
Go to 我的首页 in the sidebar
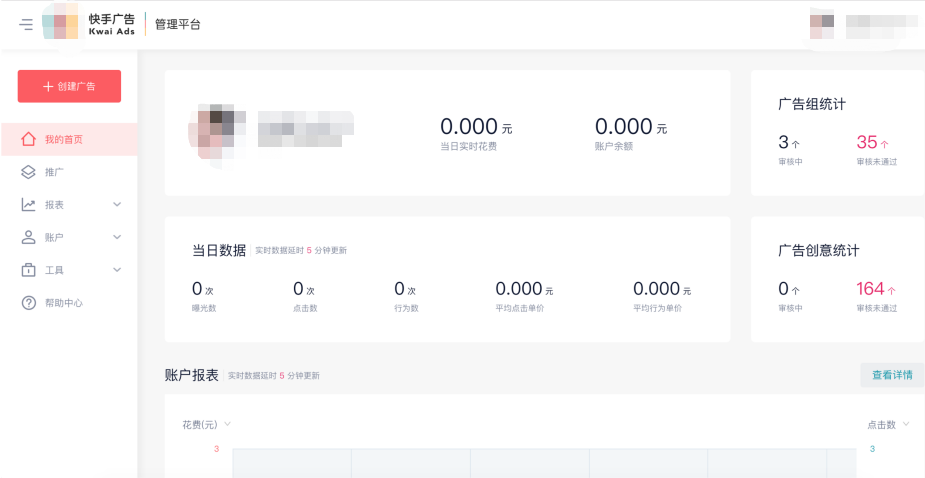tap(69, 139)
